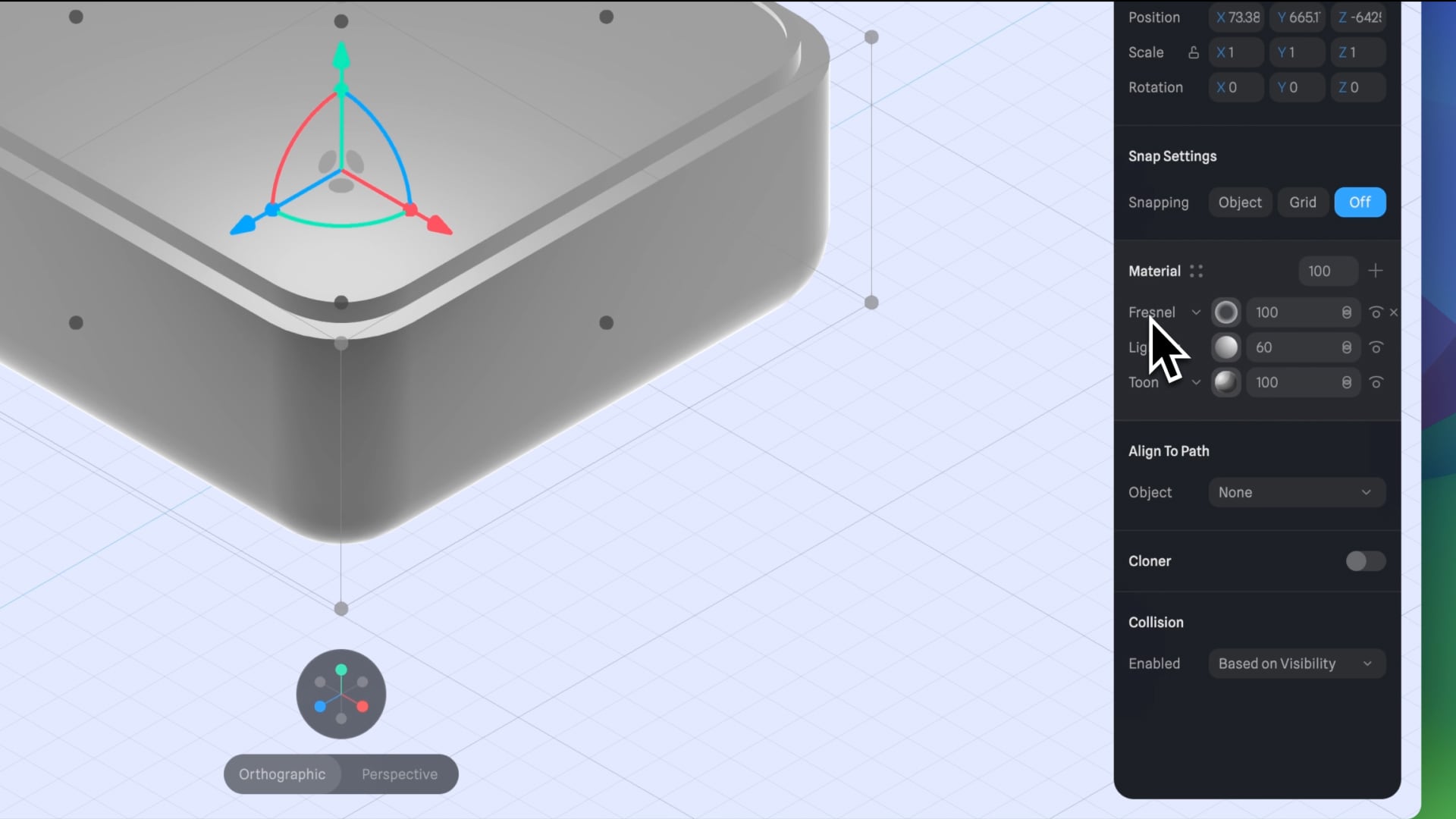Click the viewport orientation gizmo widget
Screen dimensions: 1456x819
(x=341, y=694)
